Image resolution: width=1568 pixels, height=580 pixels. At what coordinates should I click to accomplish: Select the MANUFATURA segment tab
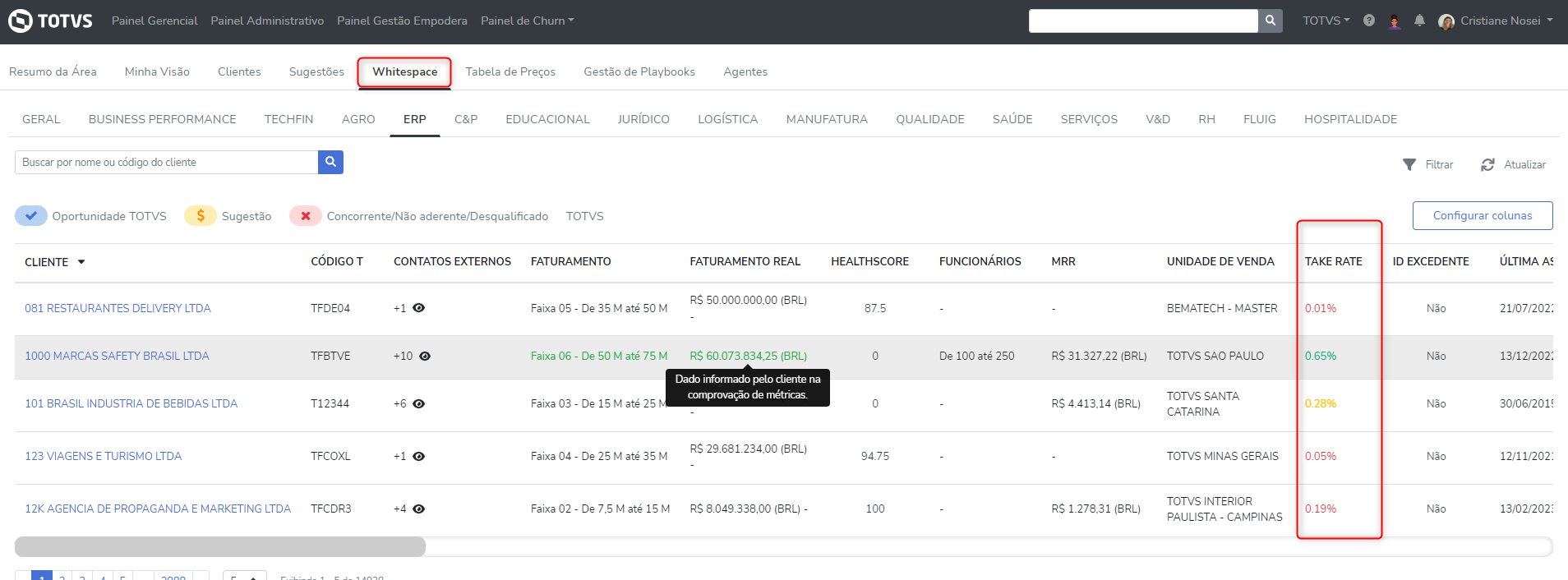click(827, 119)
